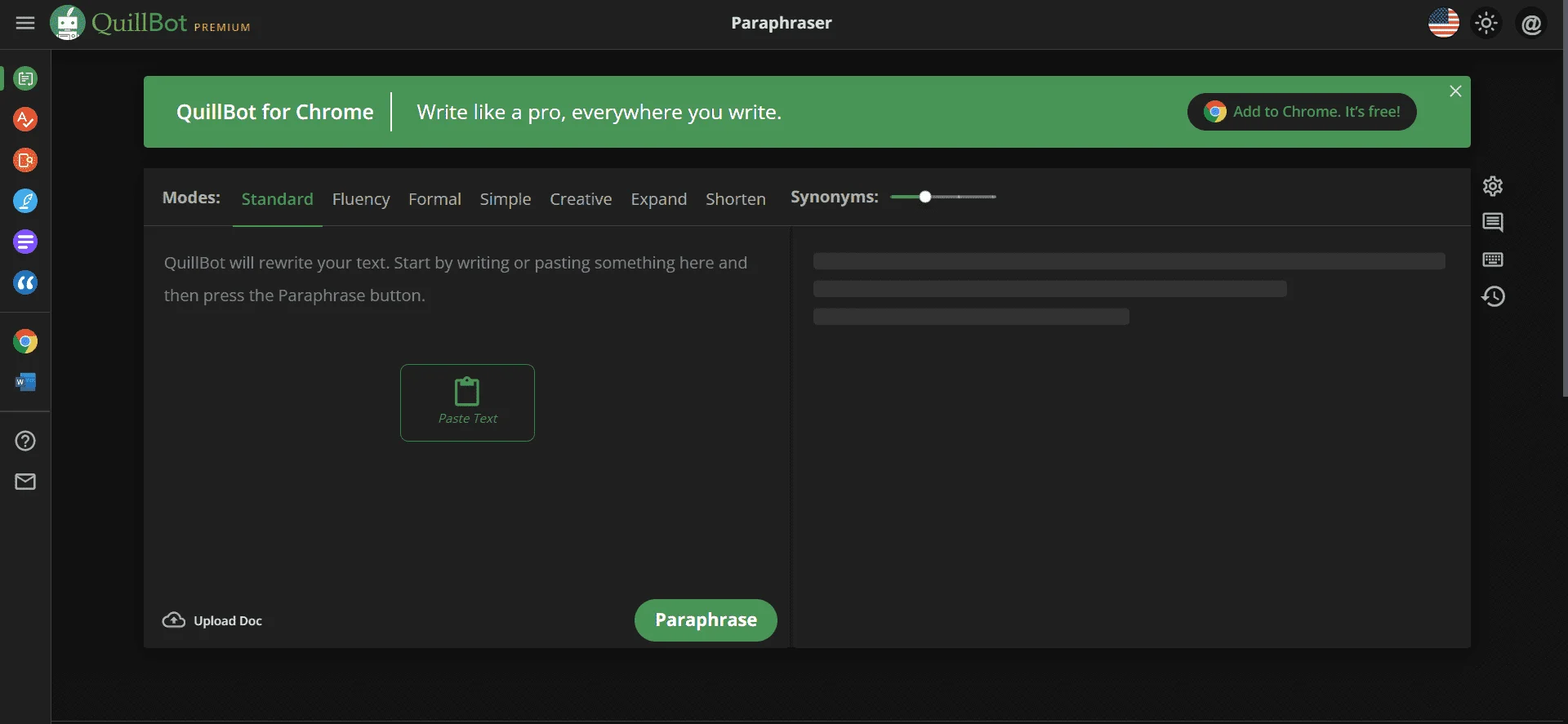
Task: Show keyboard hotkeys panel
Action: click(x=1493, y=260)
